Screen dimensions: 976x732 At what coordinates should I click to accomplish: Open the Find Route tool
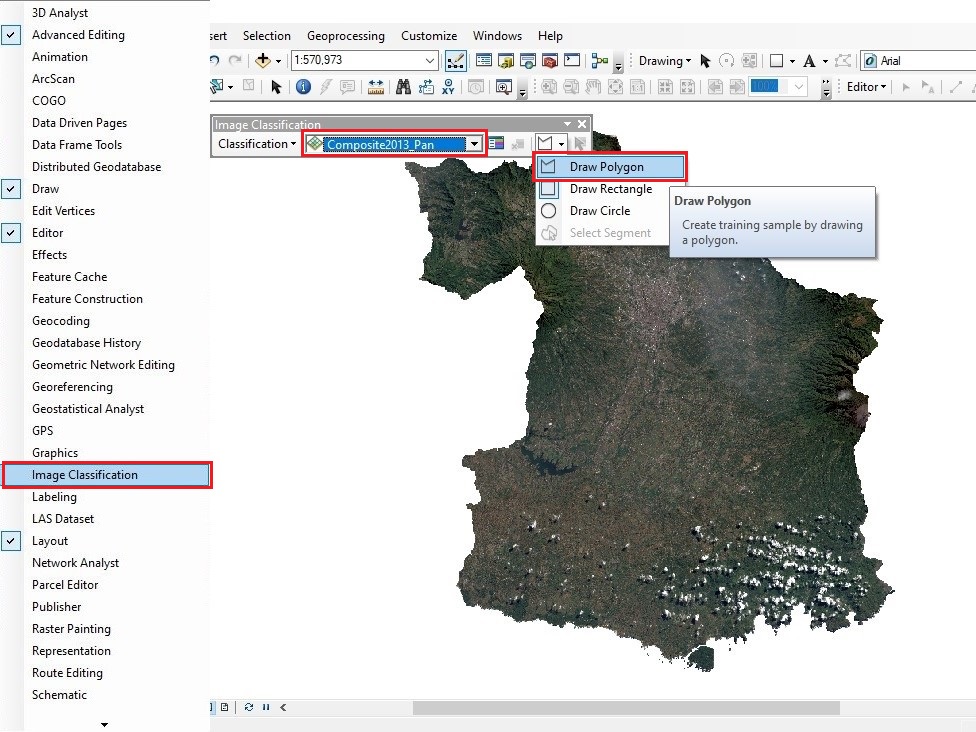[x=426, y=87]
